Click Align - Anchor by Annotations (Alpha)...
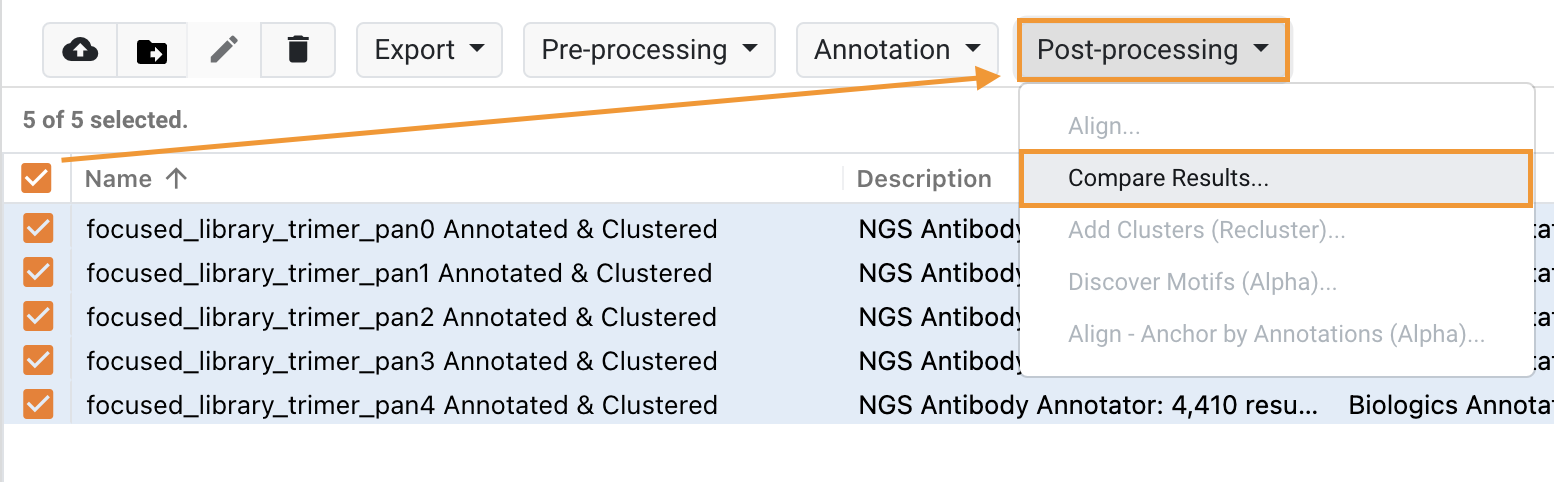This screenshot has width=1554, height=482. coord(1276,334)
